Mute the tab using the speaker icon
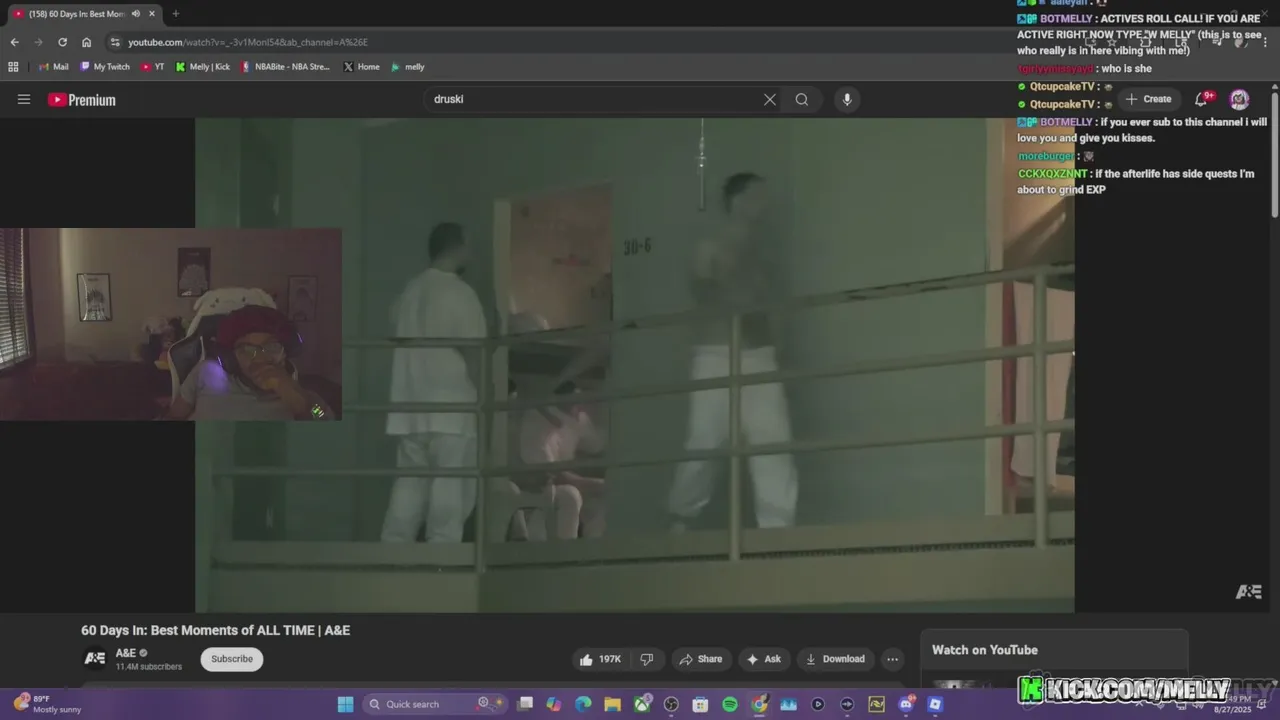The image size is (1280, 720). pos(135,14)
